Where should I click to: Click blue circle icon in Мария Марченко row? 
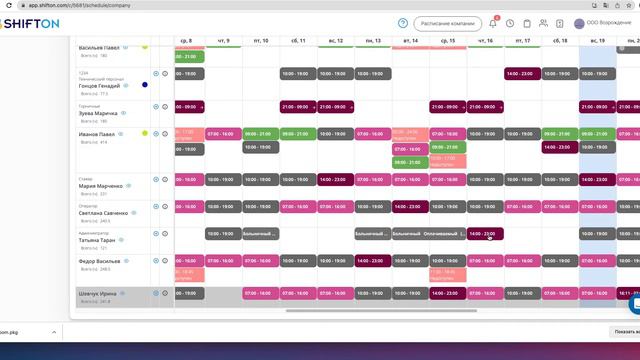coord(156,179)
